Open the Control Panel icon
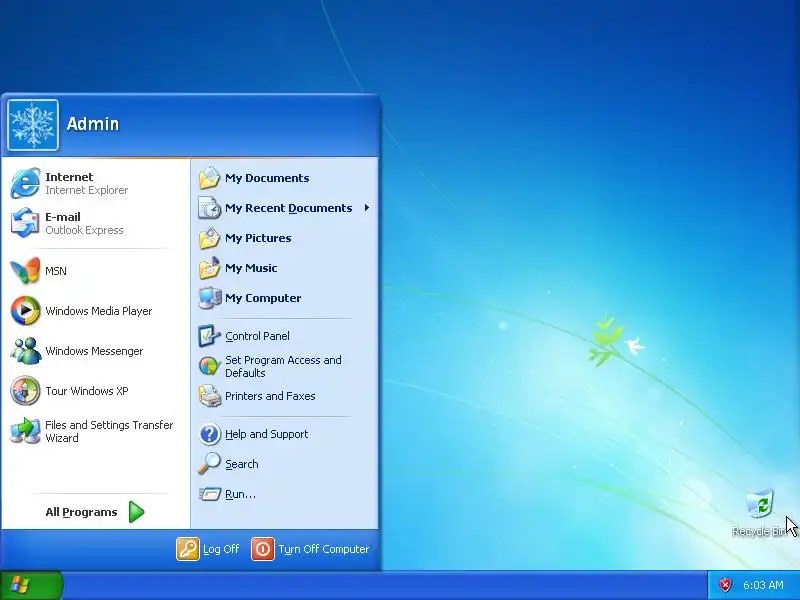Image resolution: width=800 pixels, height=600 pixels. pos(209,336)
